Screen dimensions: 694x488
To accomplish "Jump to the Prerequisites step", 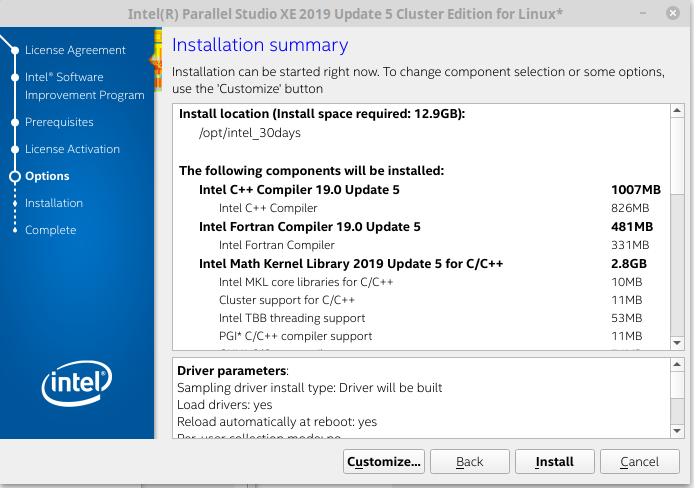I will tap(59, 122).
